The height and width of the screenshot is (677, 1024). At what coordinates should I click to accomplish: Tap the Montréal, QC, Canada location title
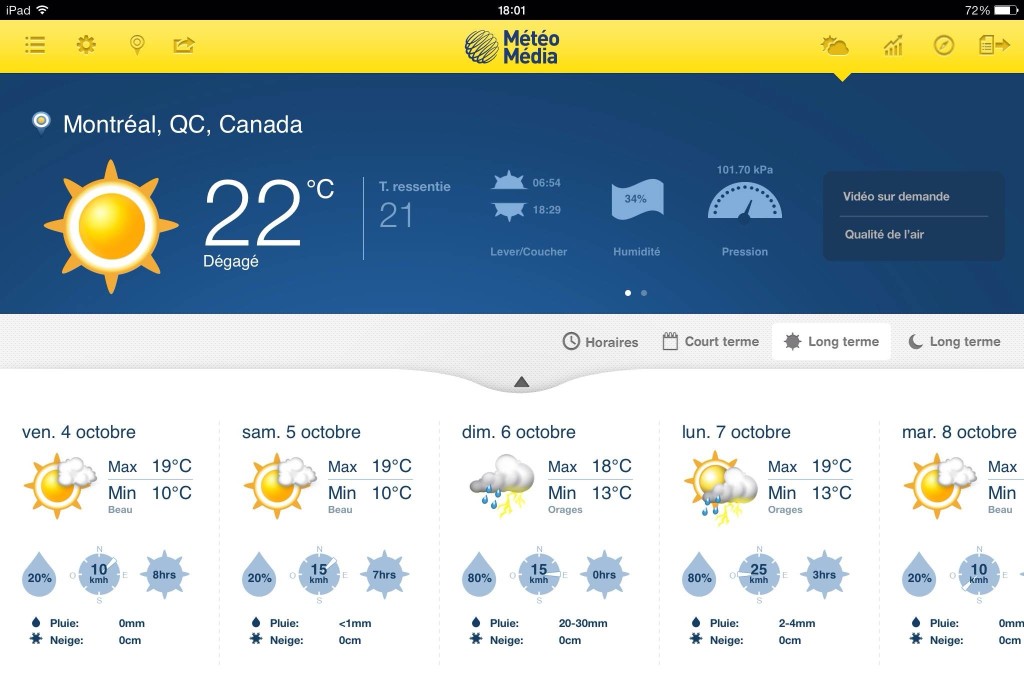point(182,125)
